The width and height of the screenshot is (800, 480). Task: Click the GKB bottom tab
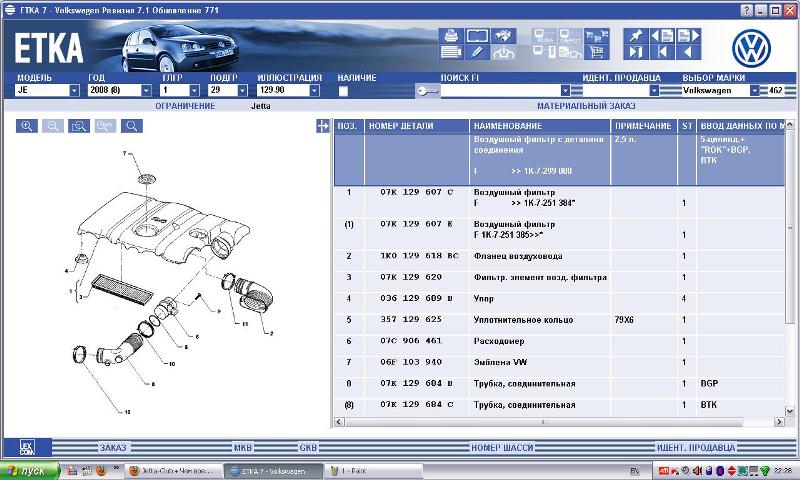coord(308,448)
